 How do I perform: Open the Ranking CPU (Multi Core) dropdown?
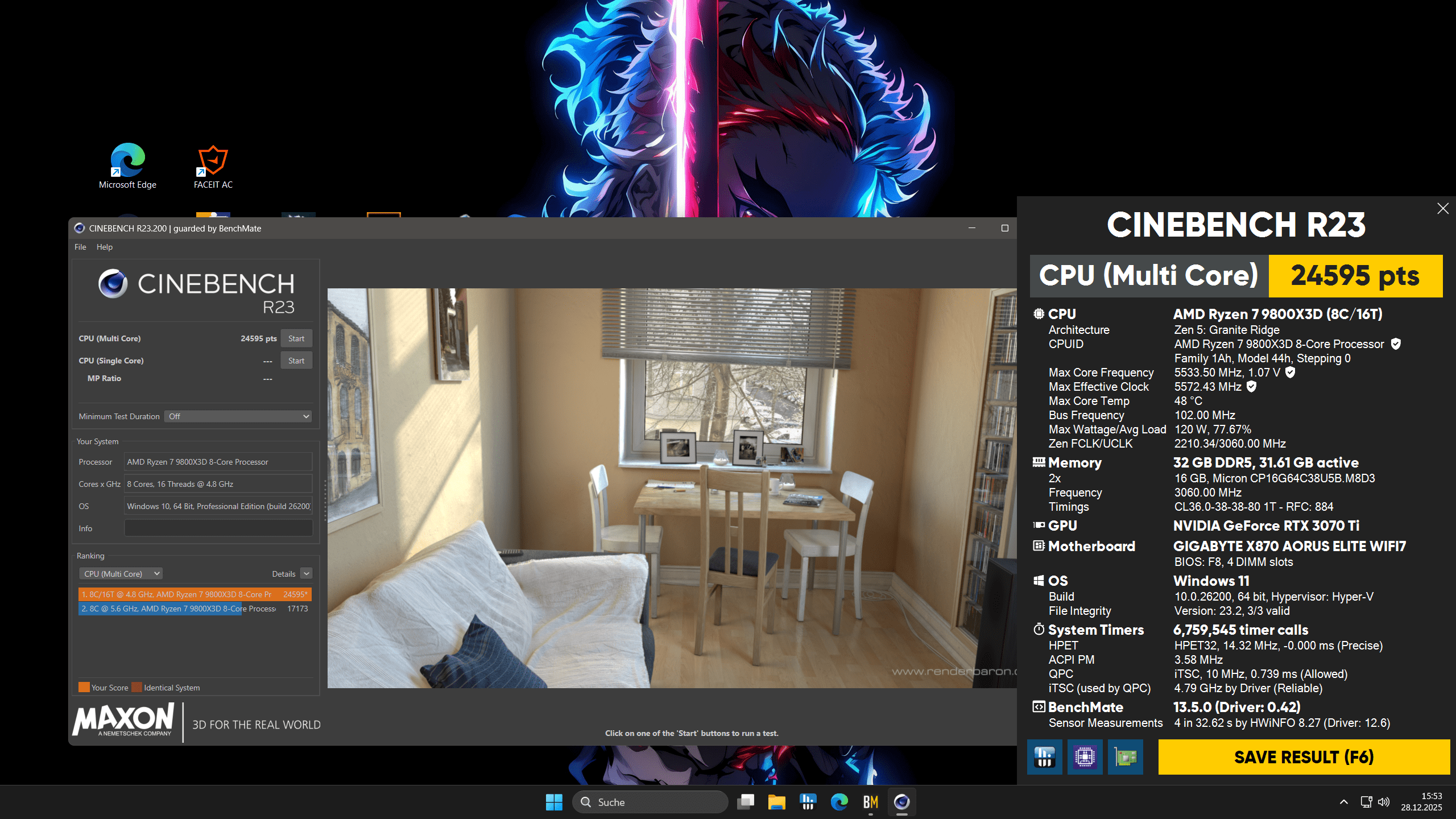[x=120, y=573]
